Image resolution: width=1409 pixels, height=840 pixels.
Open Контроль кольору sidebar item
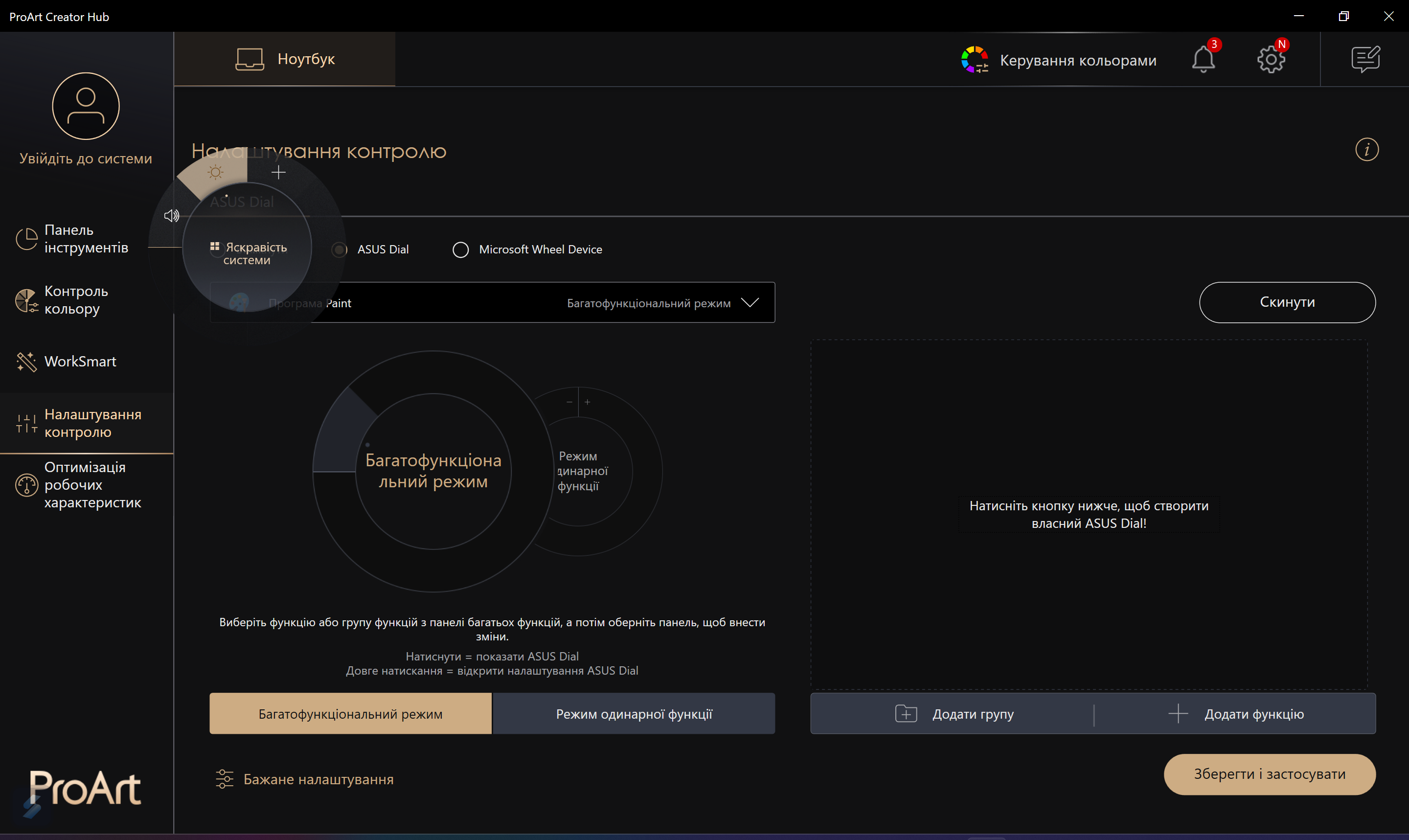pyautogui.click(x=76, y=300)
